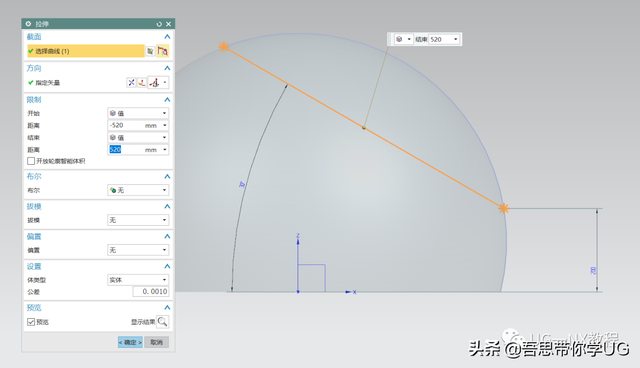Select the upper-left star endpoint of orange line
This screenshot has width=640, height=368.
pyautogui.click(x=223, y=47)
